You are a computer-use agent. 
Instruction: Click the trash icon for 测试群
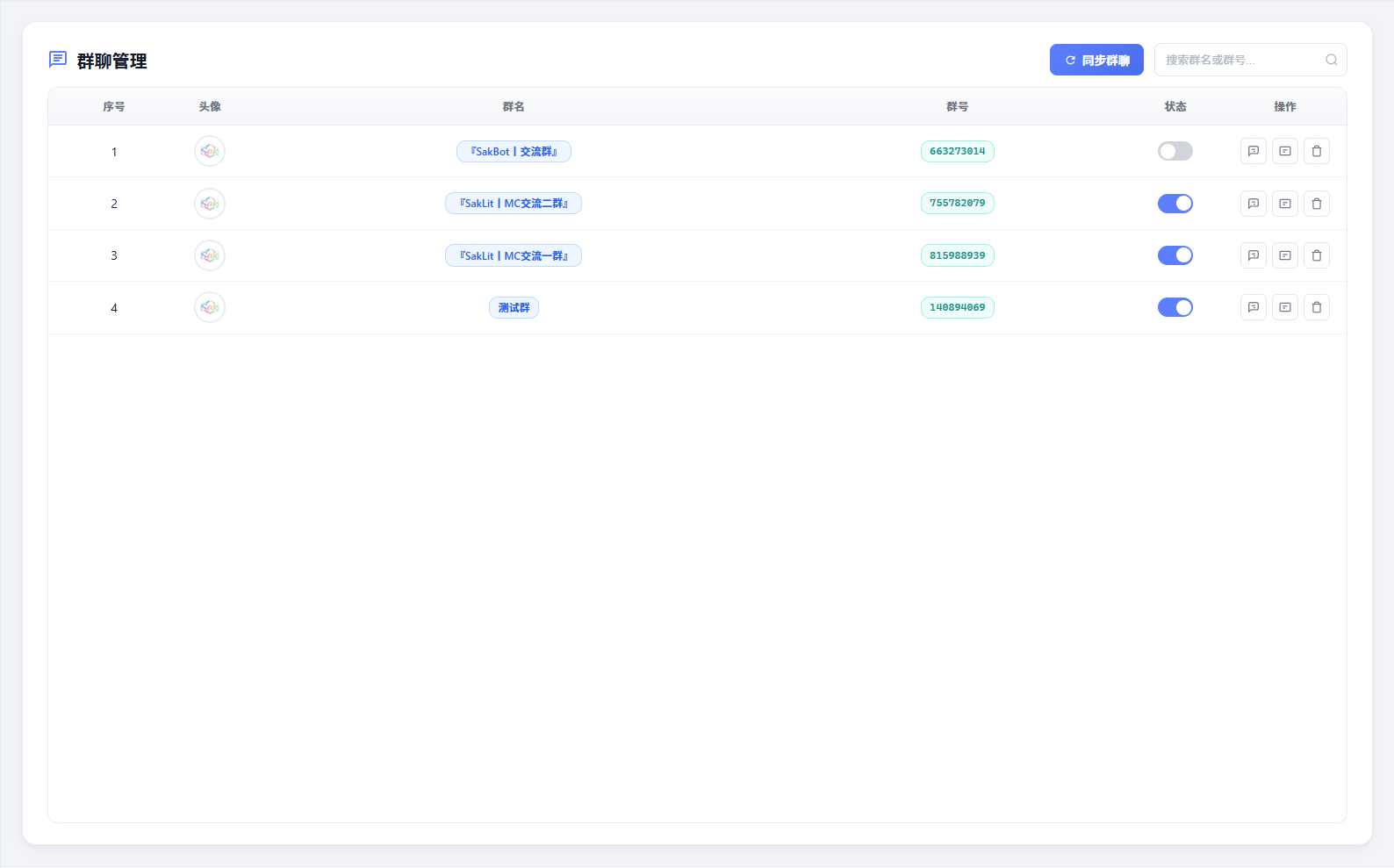click(x=1317, y=307)
